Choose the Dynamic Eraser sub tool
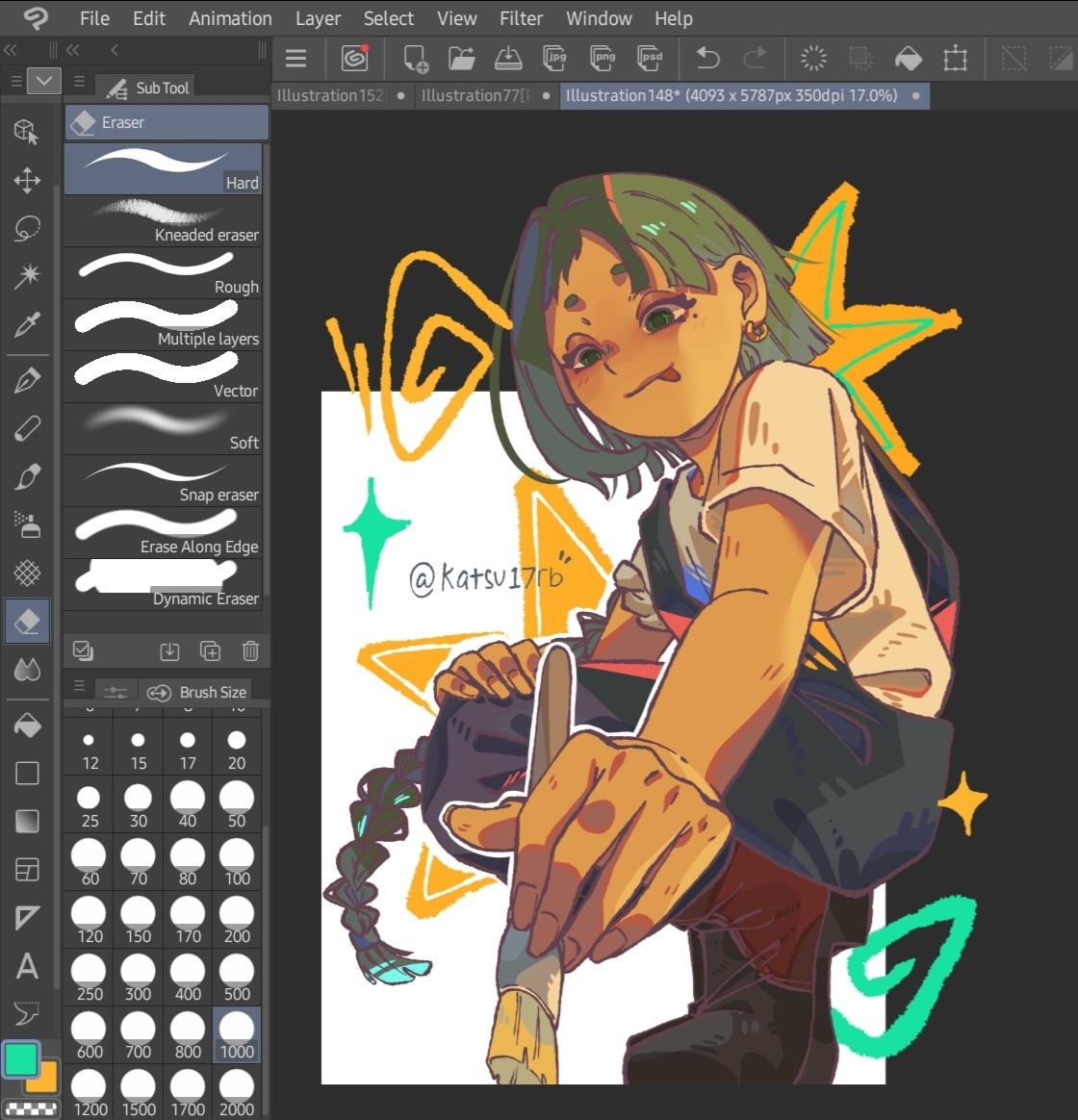Image resolution: width=1078 pixels, height=1120 pixels. click(x=163, y=585)
